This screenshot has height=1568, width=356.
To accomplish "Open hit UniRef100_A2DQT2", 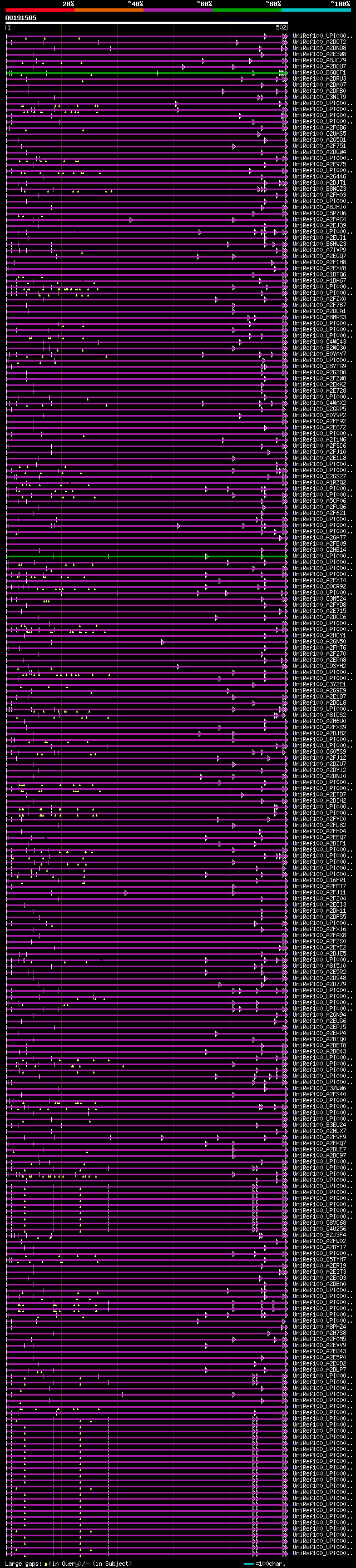I will [x=319, y=42].
